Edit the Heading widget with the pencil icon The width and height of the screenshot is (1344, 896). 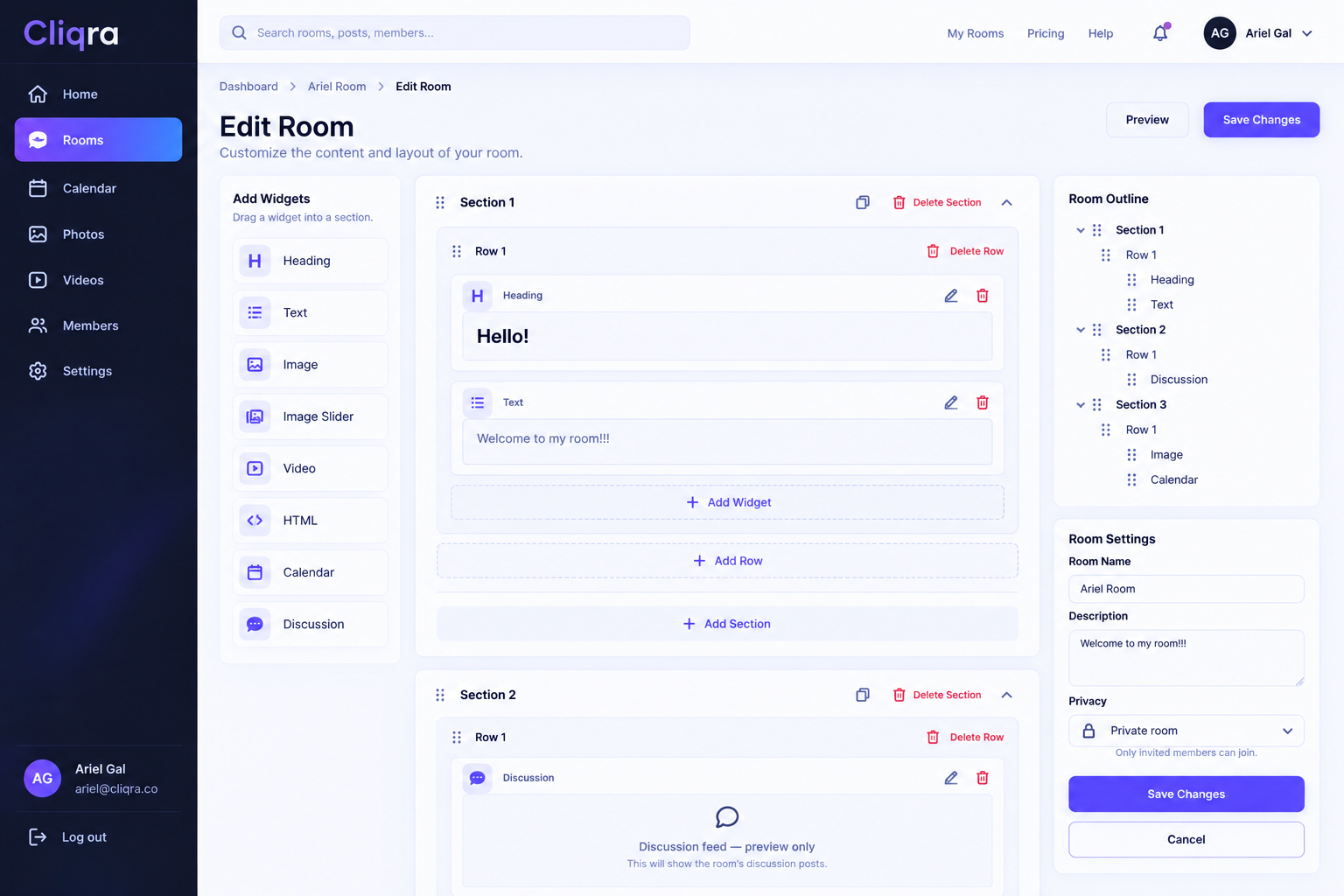[951, 296]
